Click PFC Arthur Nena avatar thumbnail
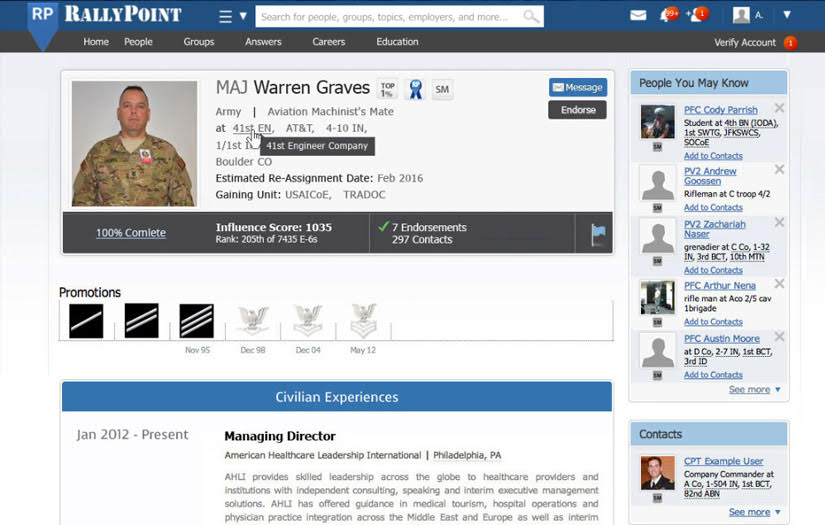Screen dimensions: 825x525 point(657,297)
